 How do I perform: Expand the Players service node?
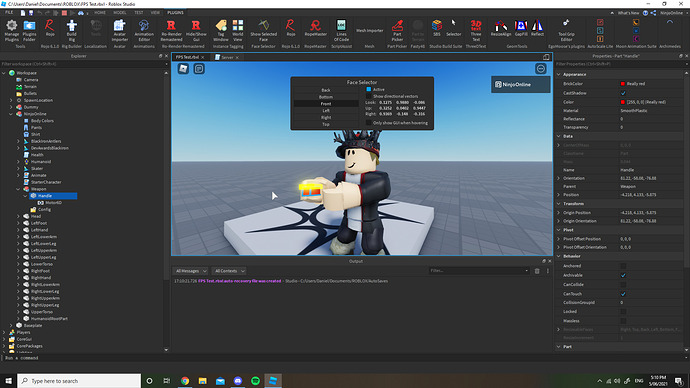click(x=4, y=333)
